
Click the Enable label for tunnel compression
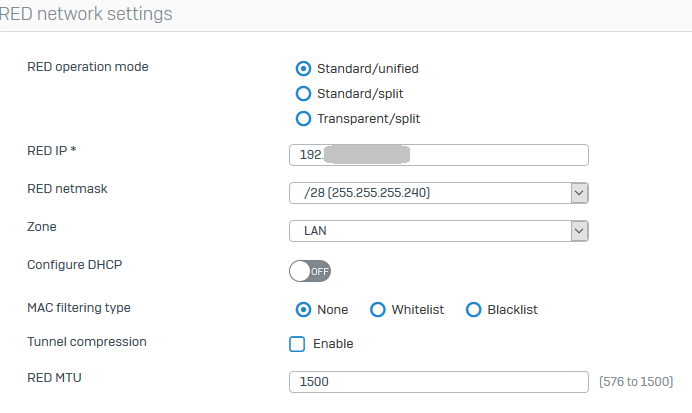[333, 344]
